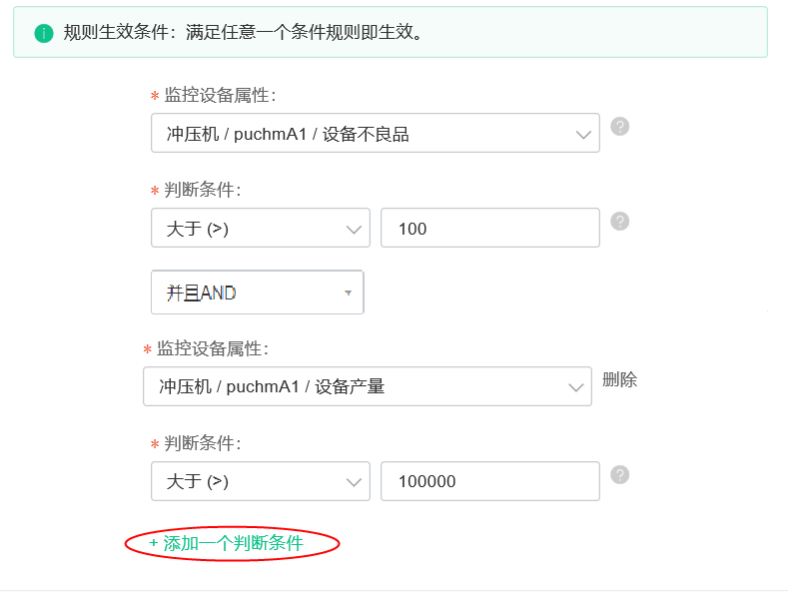Image resolution: width=802 pixels, height=596 pixels.
Task: Click chevron of 大于 dropdown beside 100000
Action: (x=353, y=482)
